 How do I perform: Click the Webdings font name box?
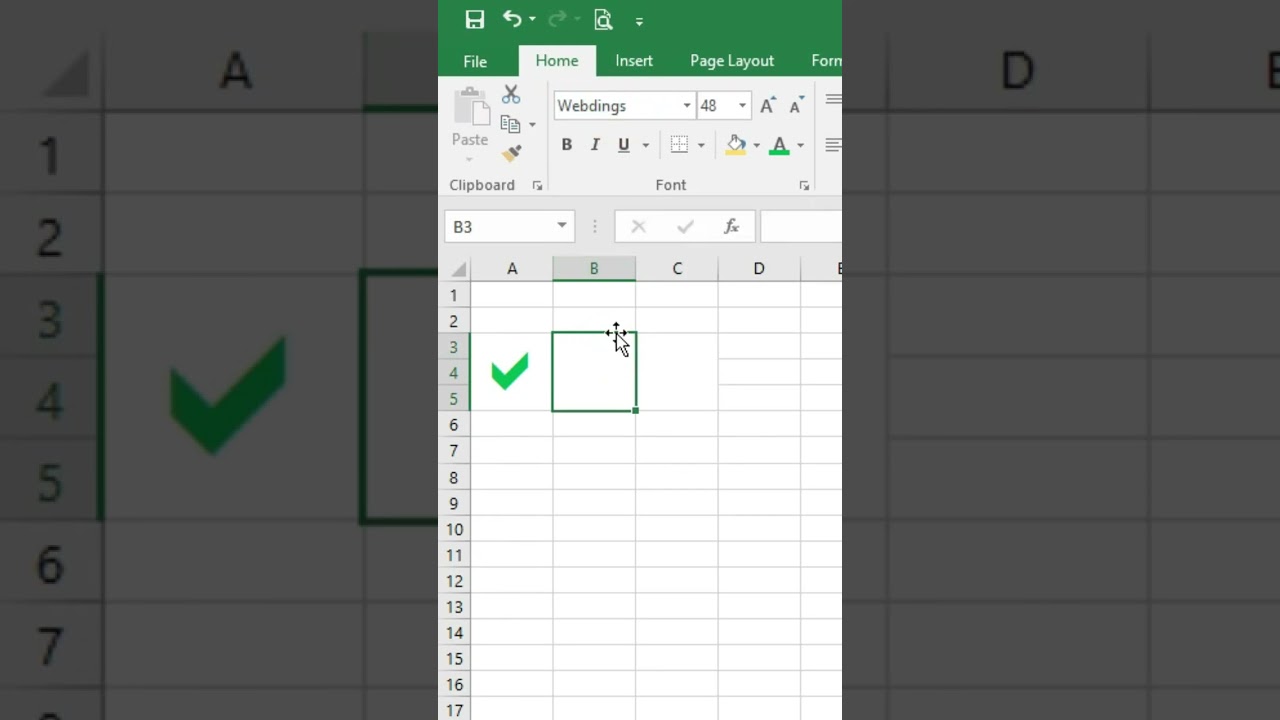(616, 106)
